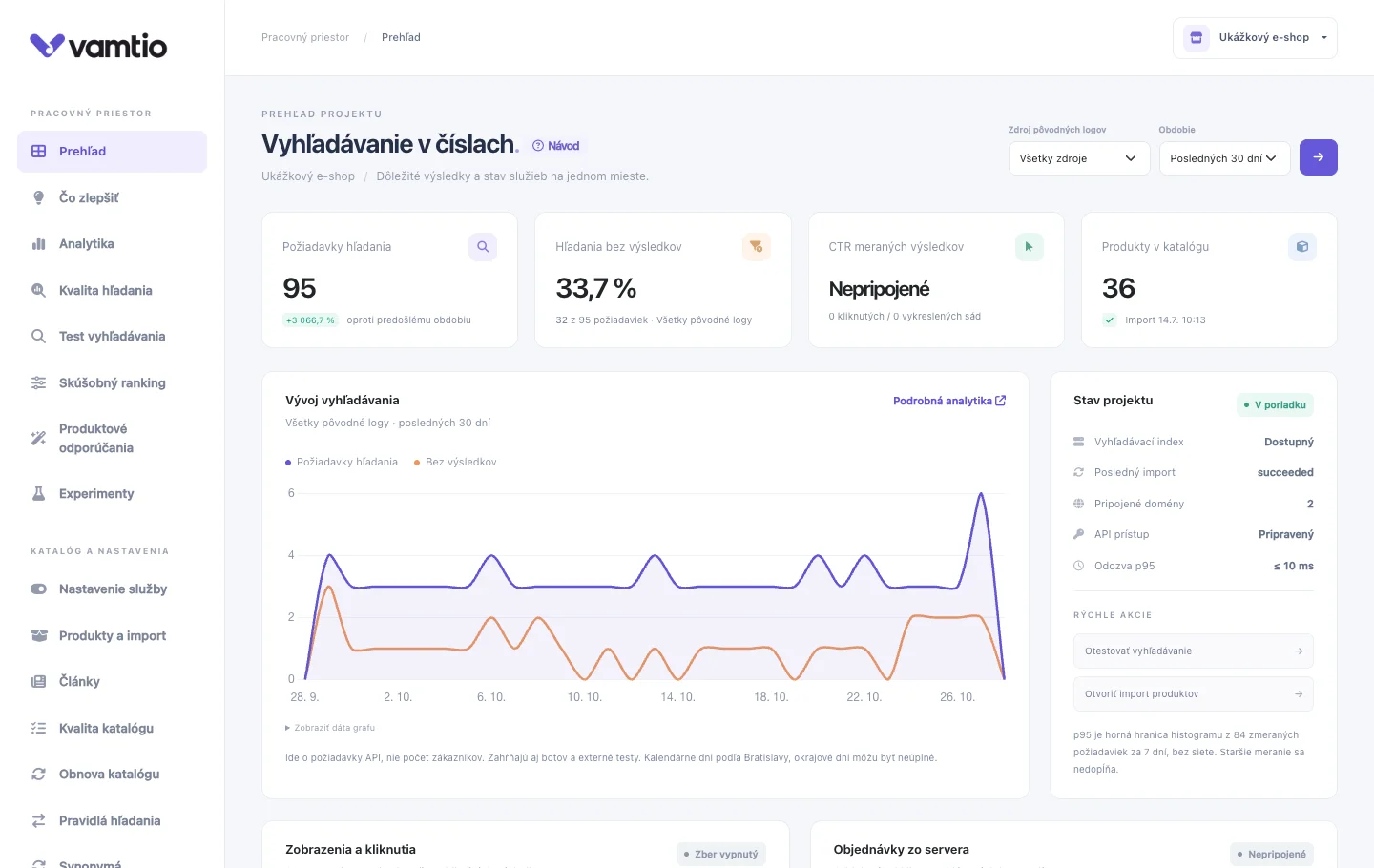The width and height of the screenshot is (1374, 868).
Task: Click the cursor icon on CTR meraných výsledkov card
Action: tap(1029, 247)
